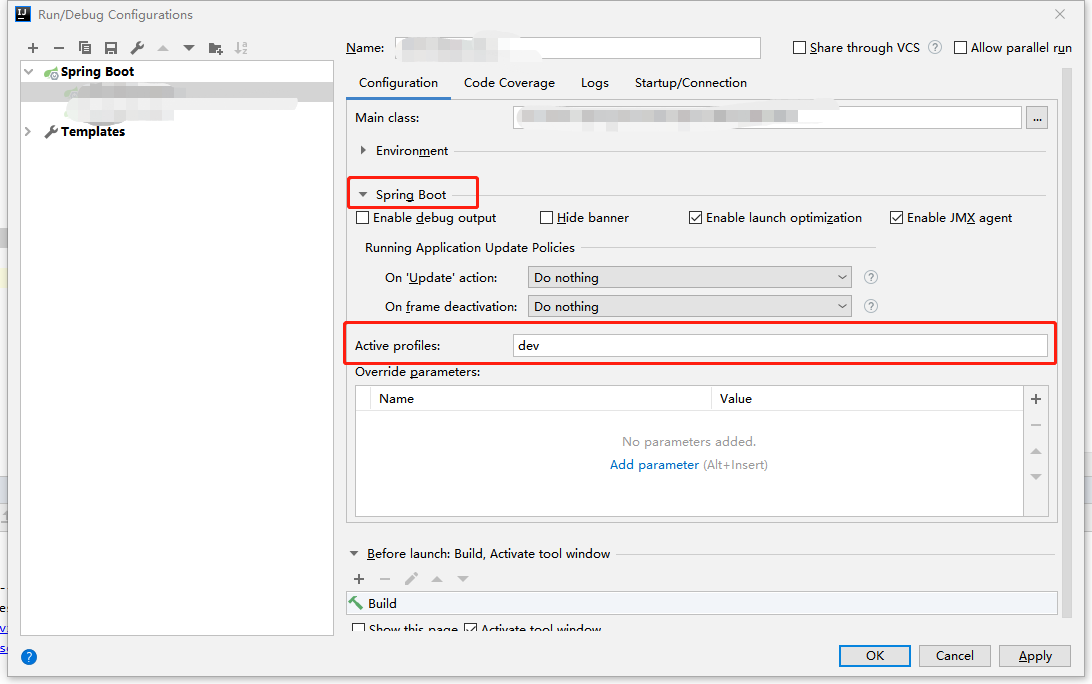Click the right panel vertical scrollbar
The image size is (1092, 684).
tap(1066, 341)
